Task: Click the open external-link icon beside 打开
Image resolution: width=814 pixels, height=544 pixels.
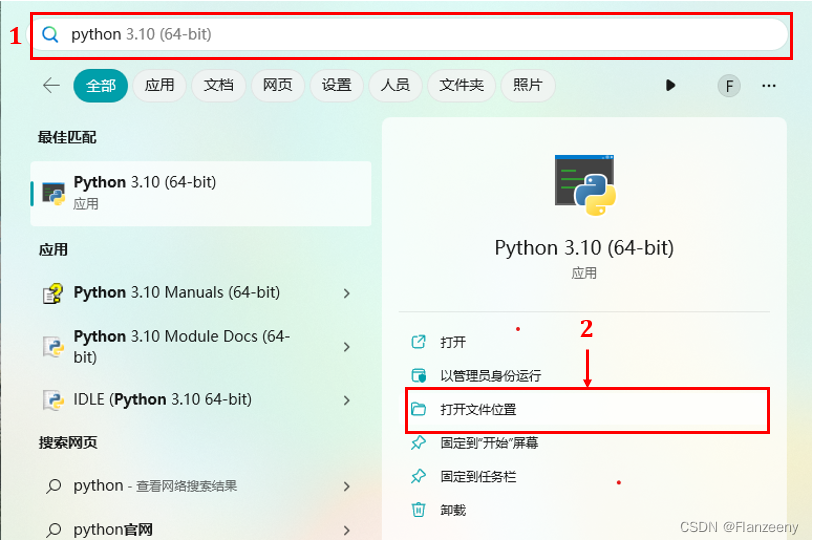Action: pyautogui.click(x=418, y=342)
